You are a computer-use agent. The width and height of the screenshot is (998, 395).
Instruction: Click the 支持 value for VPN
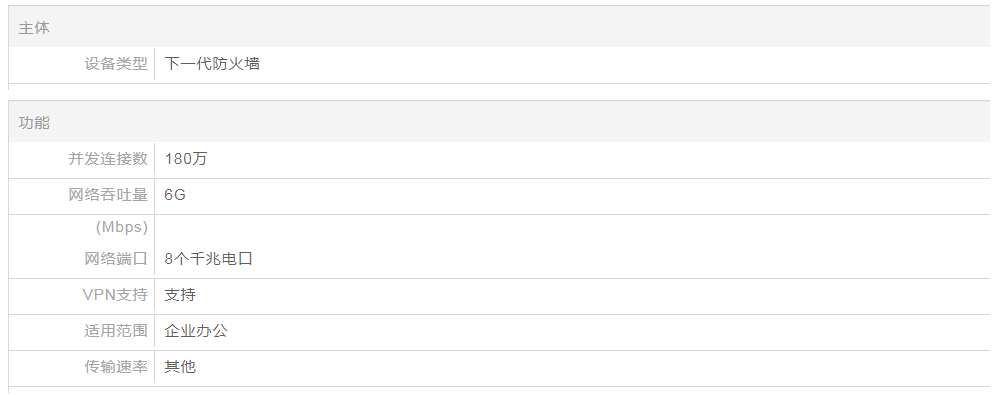(180, 295)
